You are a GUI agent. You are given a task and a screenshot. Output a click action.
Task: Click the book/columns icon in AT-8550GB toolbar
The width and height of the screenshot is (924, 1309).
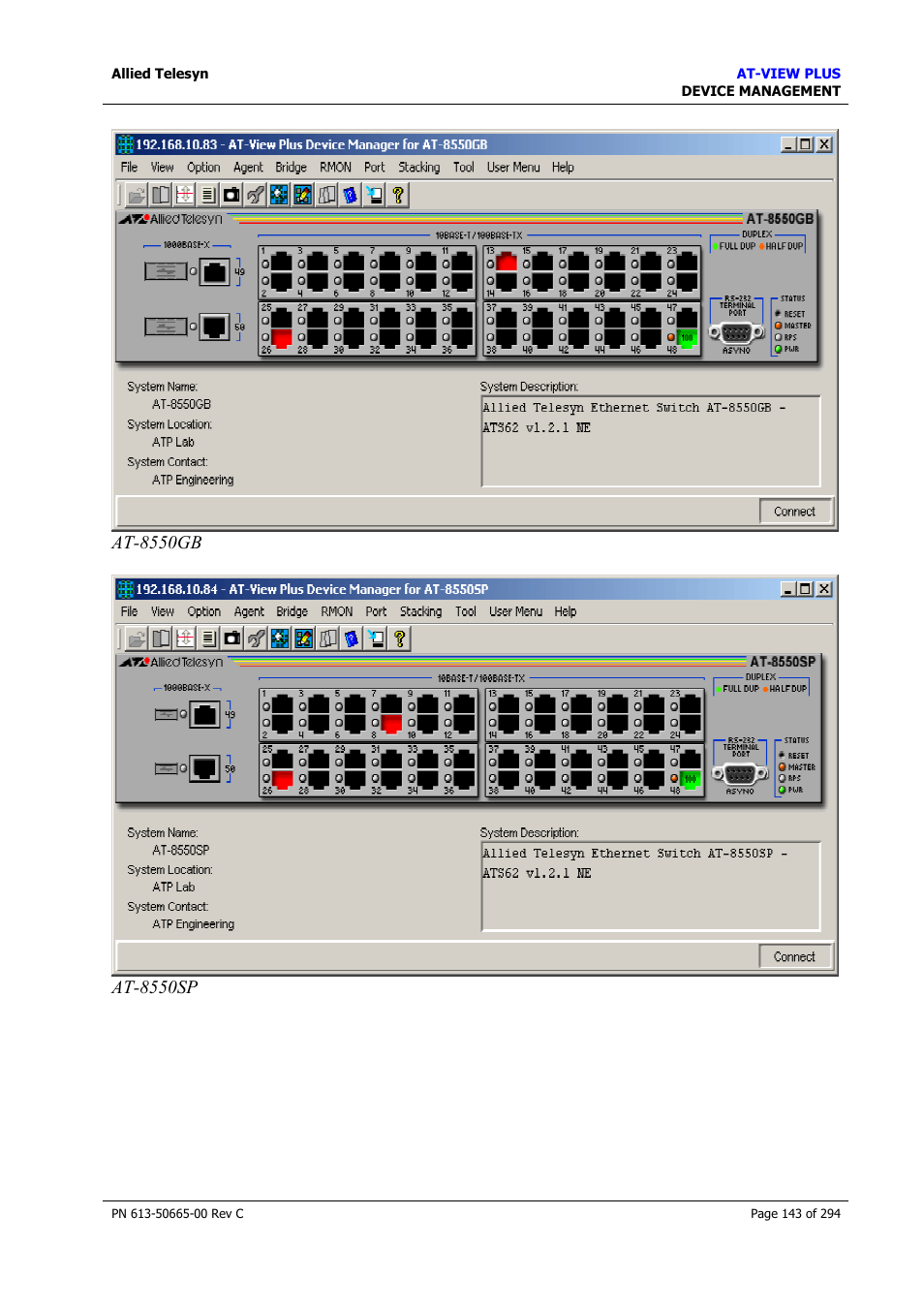161,195
